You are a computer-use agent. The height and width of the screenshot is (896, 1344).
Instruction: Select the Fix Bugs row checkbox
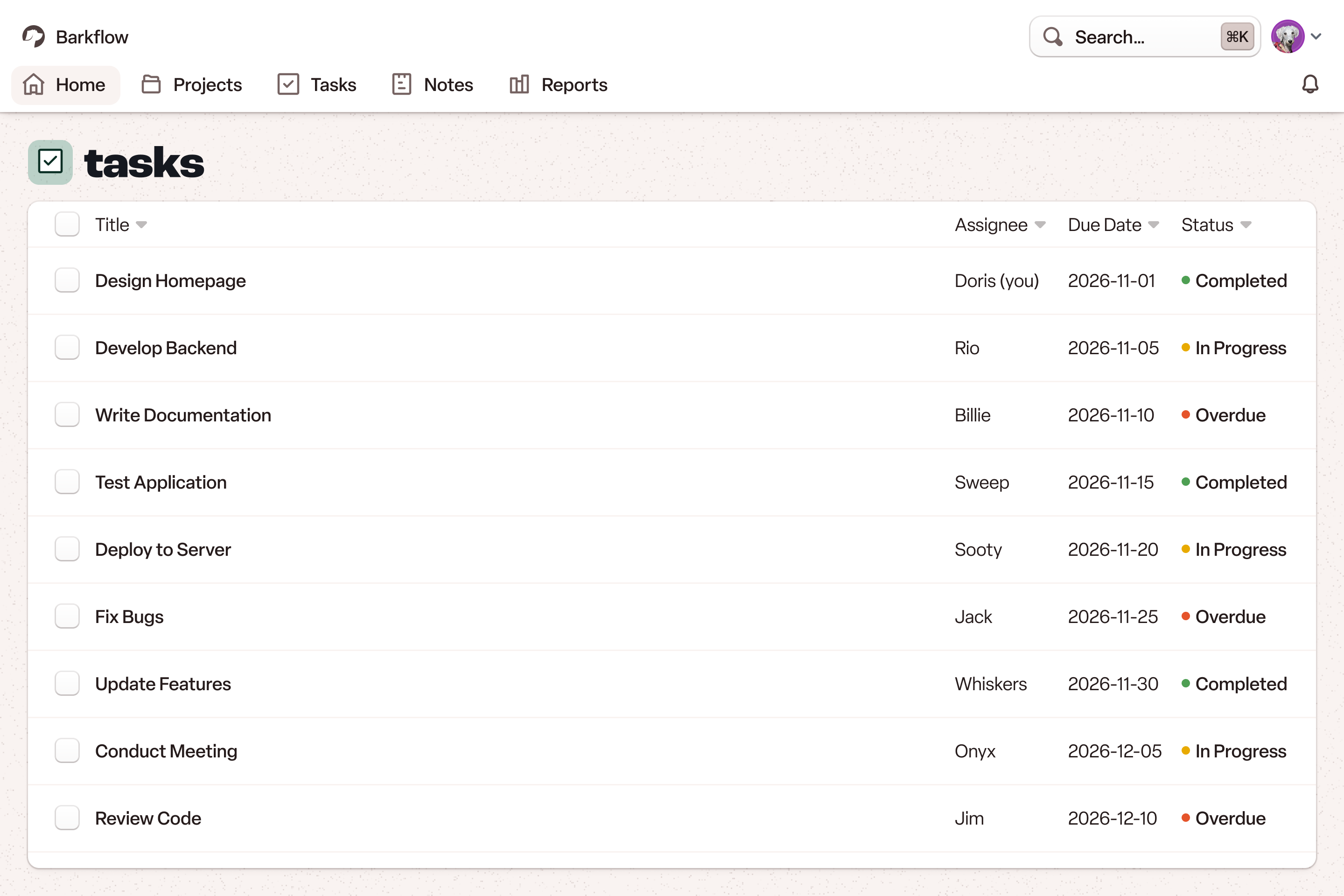(67, 616)
